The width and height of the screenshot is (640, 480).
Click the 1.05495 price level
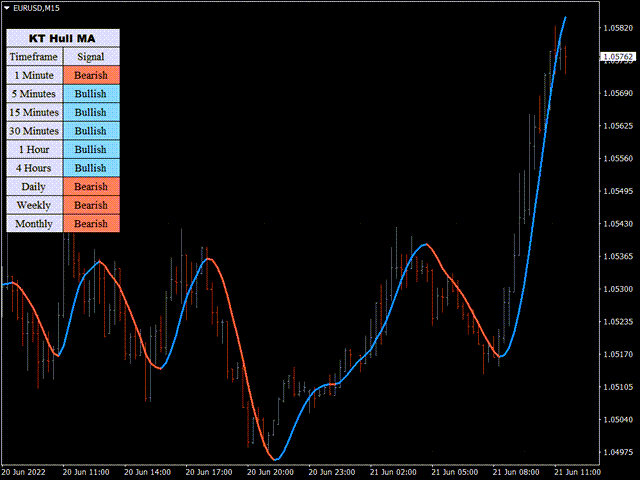click(618, 191)
